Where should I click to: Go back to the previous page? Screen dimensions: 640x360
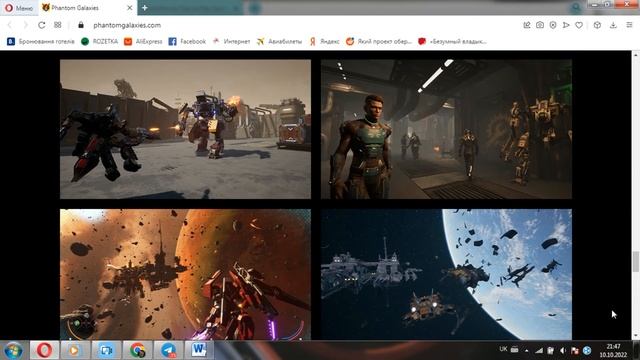coord(10,25)
